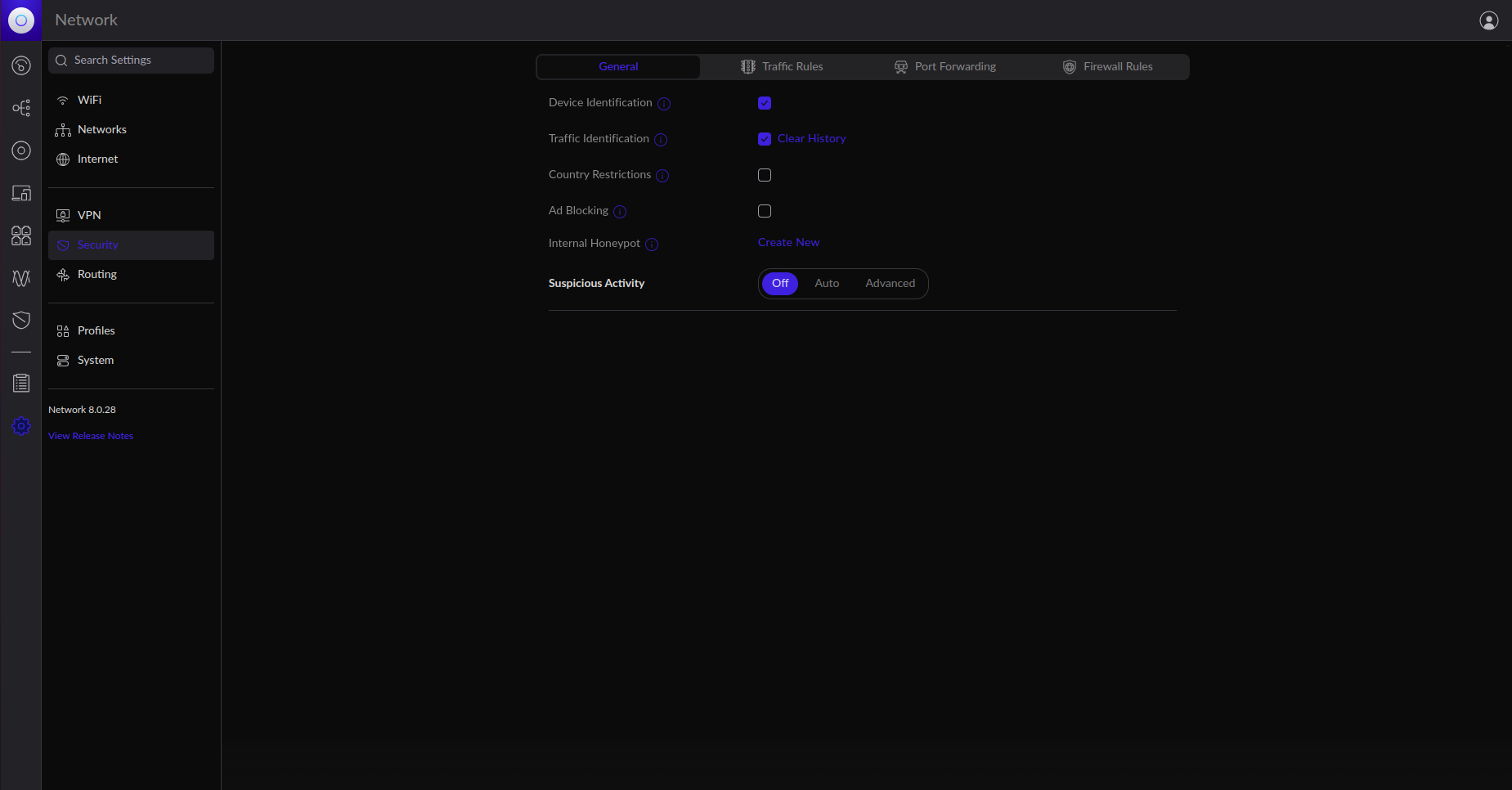Enable the Country Restrictions checkbox
The image size is (1512, 790).
[765, 175]
